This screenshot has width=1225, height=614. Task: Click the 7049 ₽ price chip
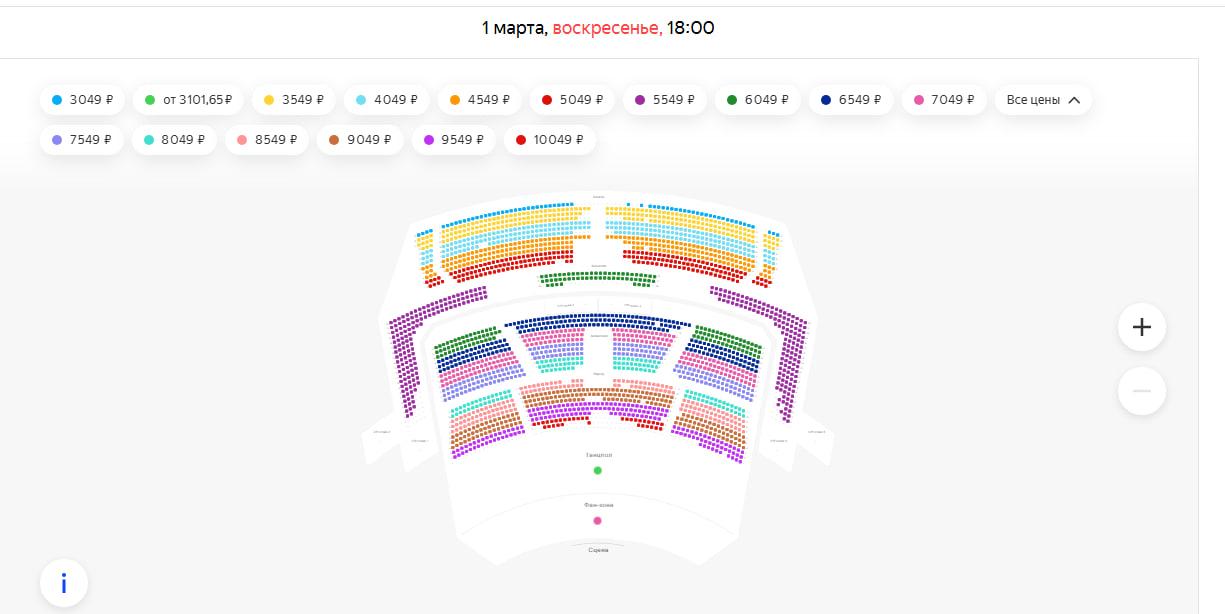pos(943,100)
